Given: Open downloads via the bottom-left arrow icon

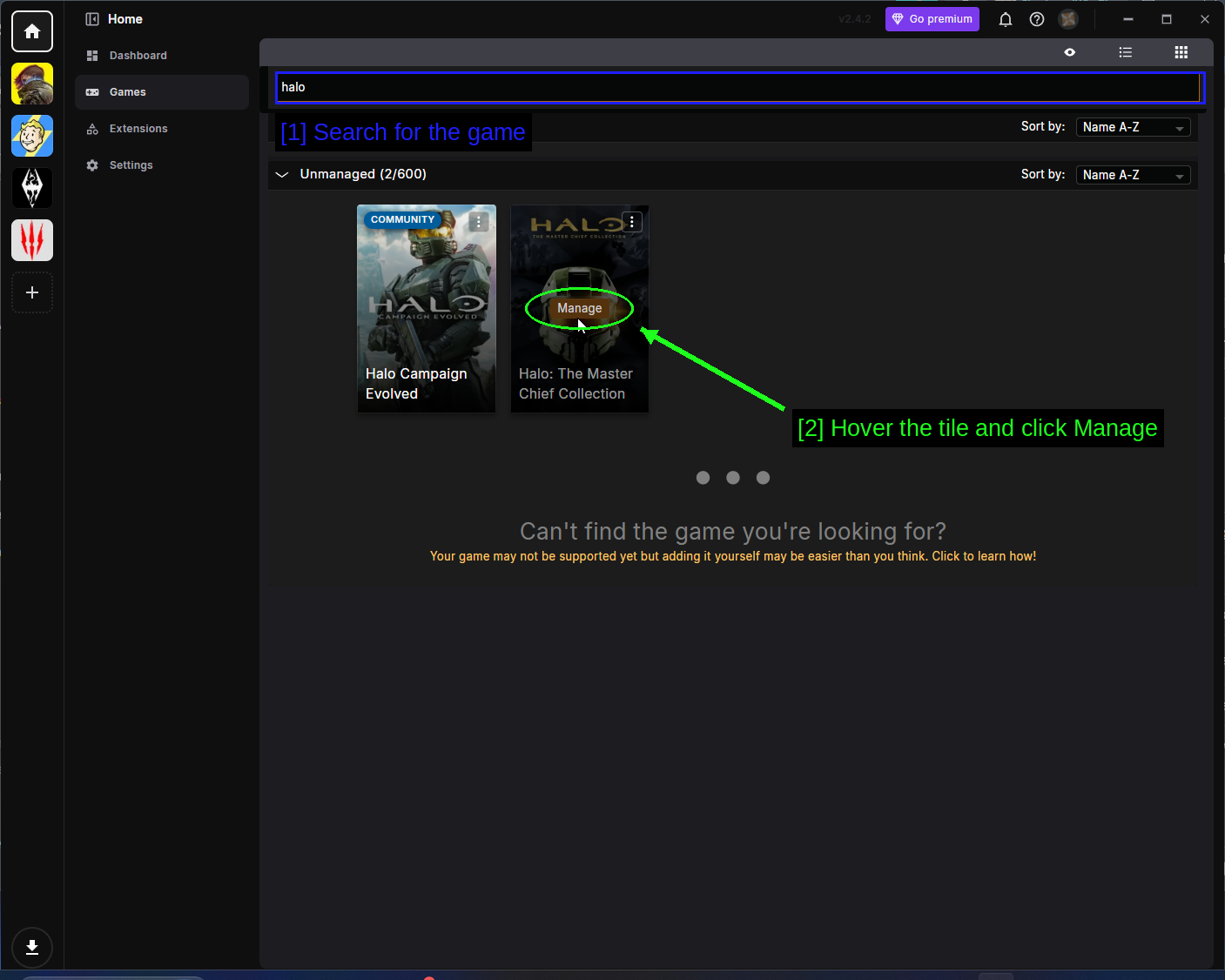Looking at the screenshot, I should point(32,947).
